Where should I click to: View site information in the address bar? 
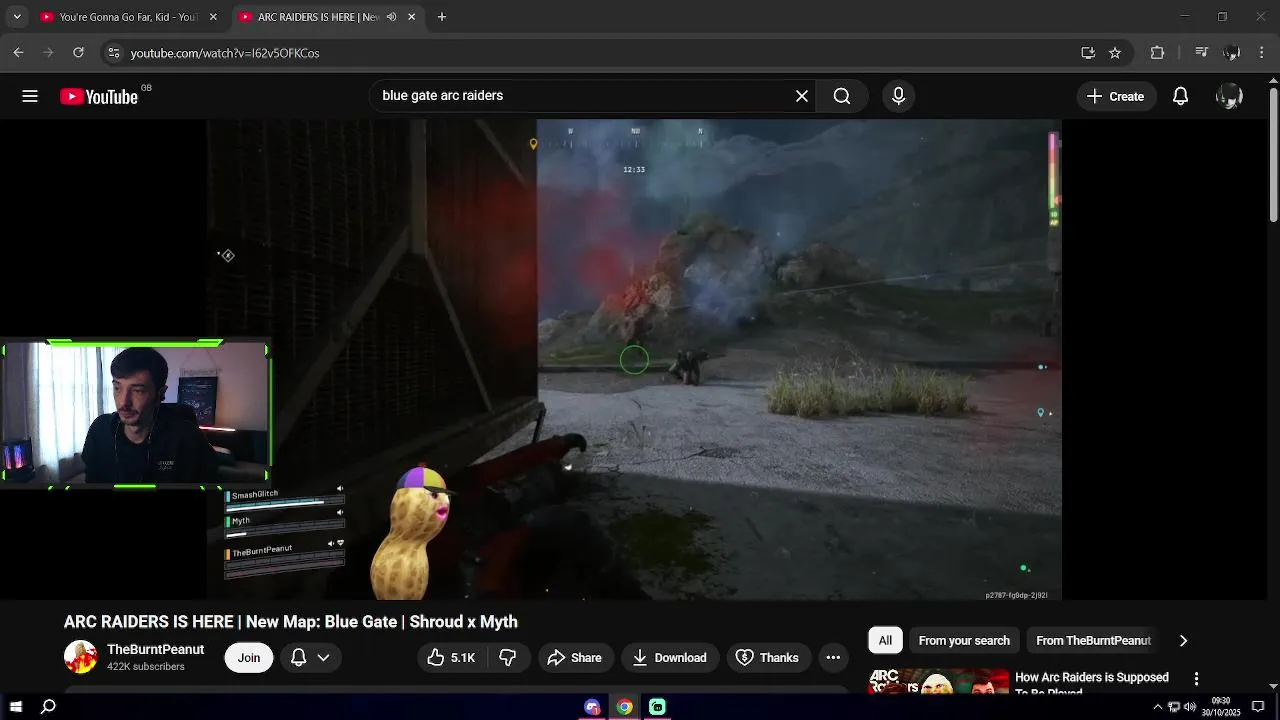[x=113, y=53]
